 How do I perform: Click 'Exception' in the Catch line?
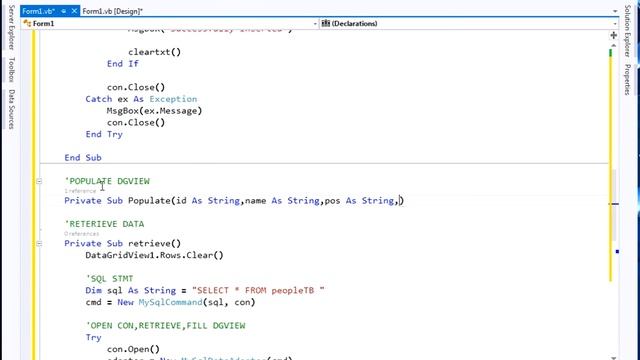pyautogui.click(x=173, y=99)
